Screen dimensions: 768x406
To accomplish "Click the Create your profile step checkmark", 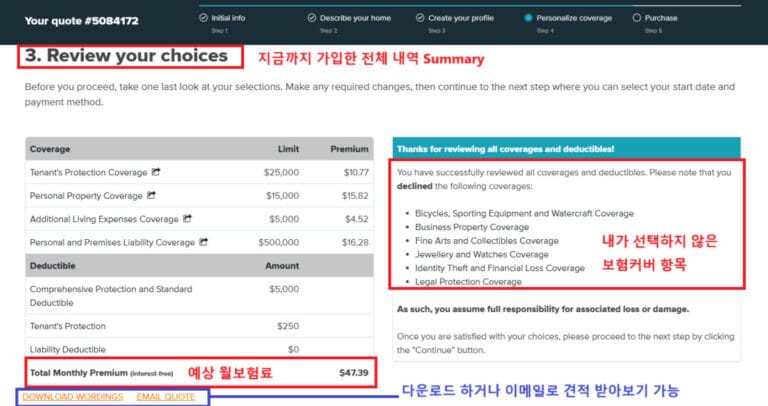I will (420, 17).
